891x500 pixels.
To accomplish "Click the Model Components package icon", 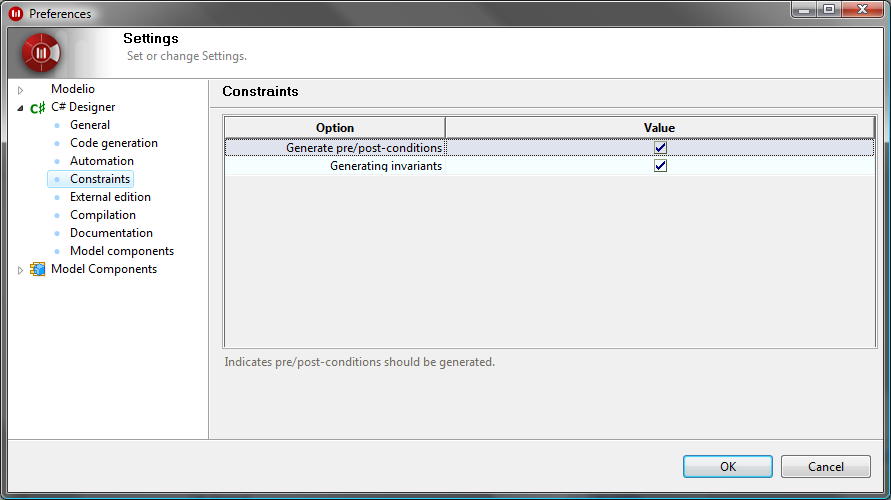I will point(38,269).
